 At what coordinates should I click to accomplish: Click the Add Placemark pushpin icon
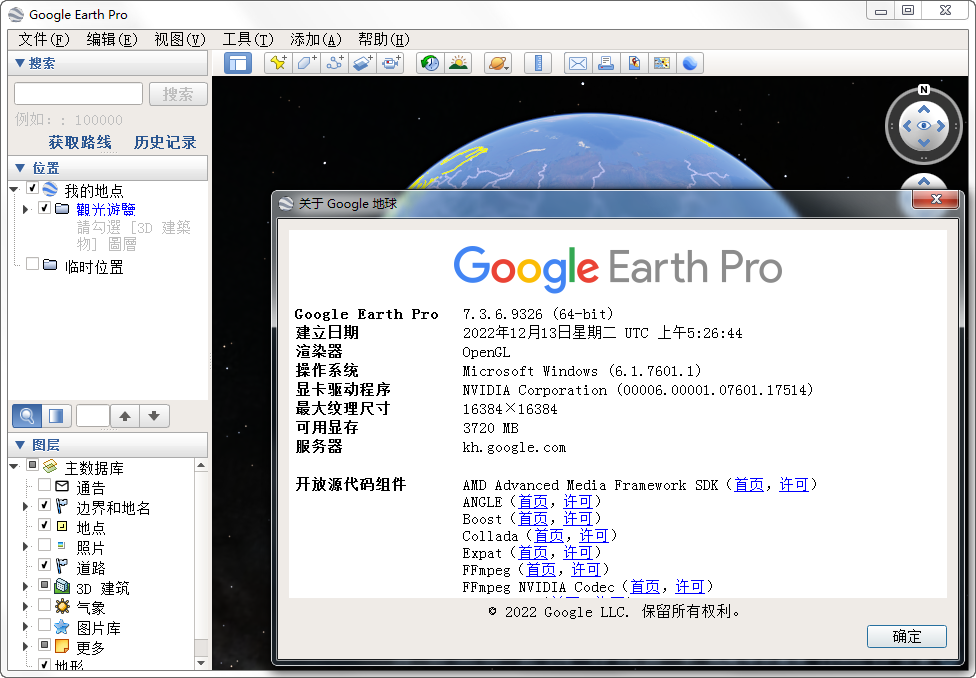click(x=277, y=63)
